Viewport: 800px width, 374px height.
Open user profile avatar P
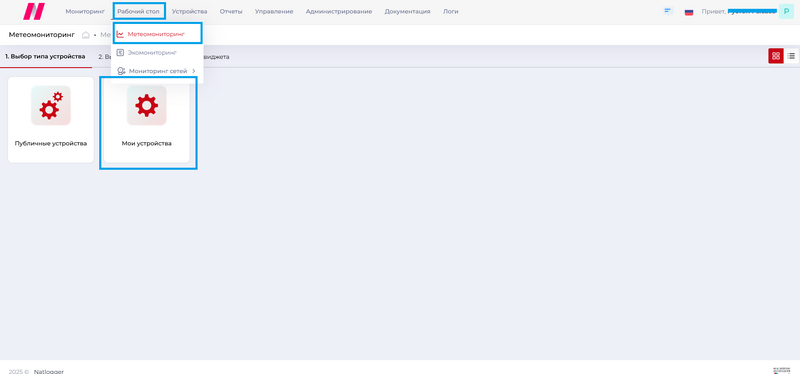click(x=786, y=11)
